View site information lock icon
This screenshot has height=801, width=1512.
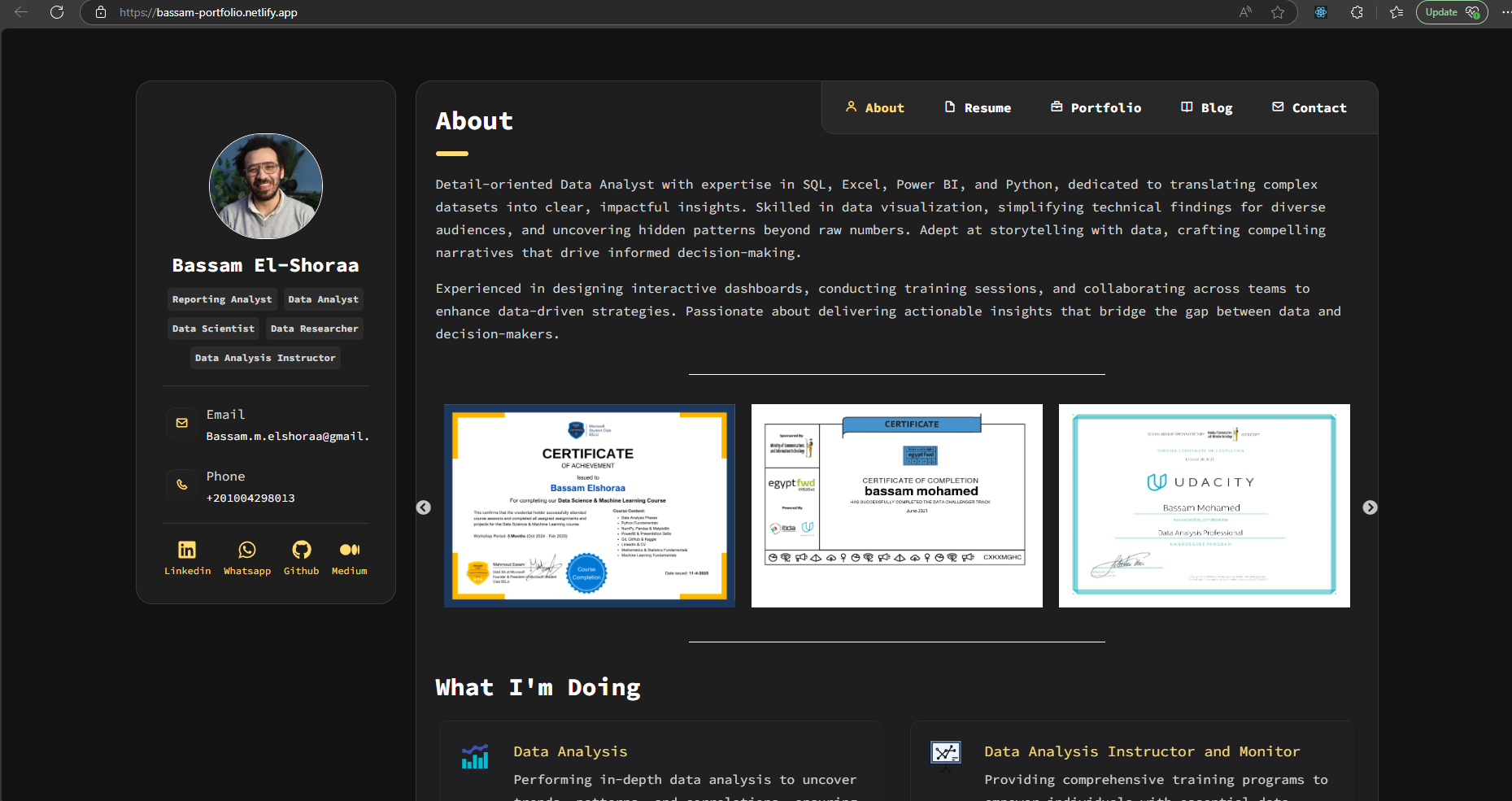(x=101, y=12)
